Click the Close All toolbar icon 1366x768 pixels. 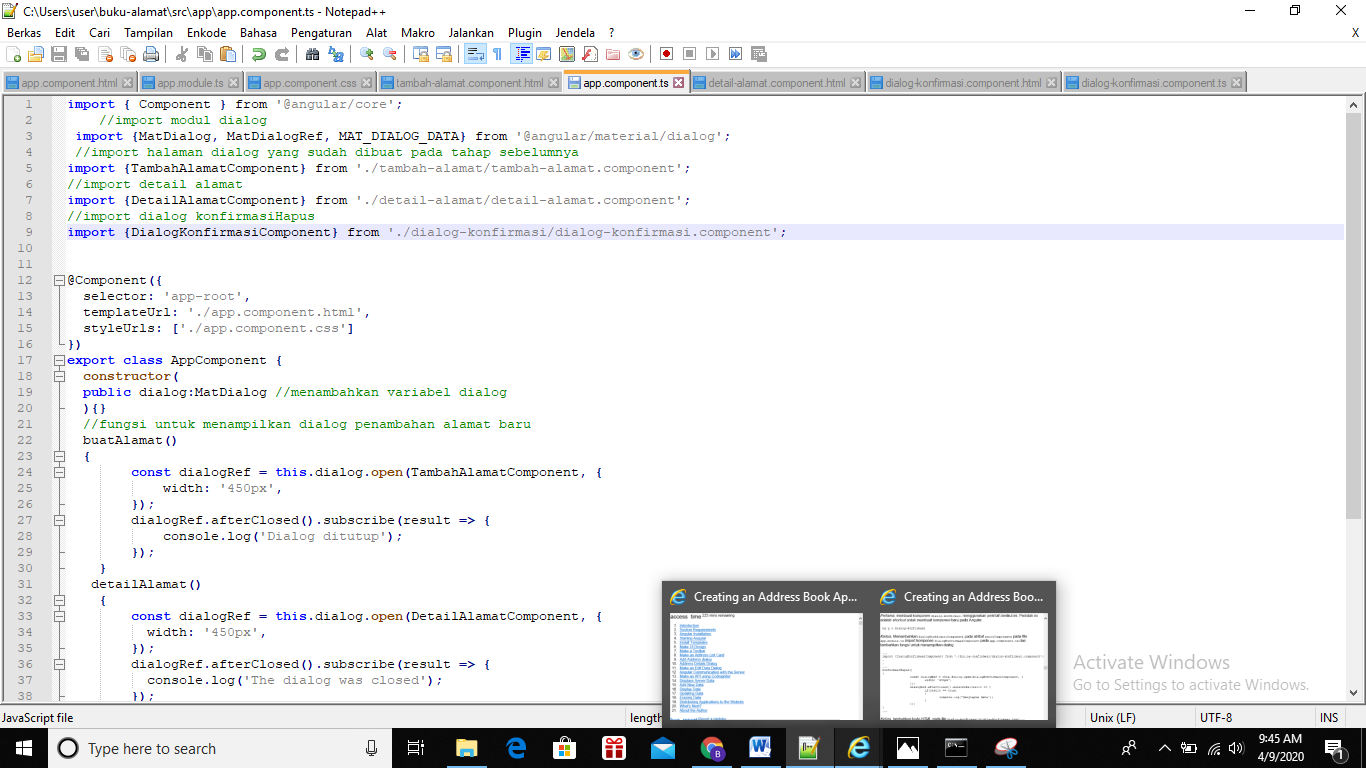128,54
